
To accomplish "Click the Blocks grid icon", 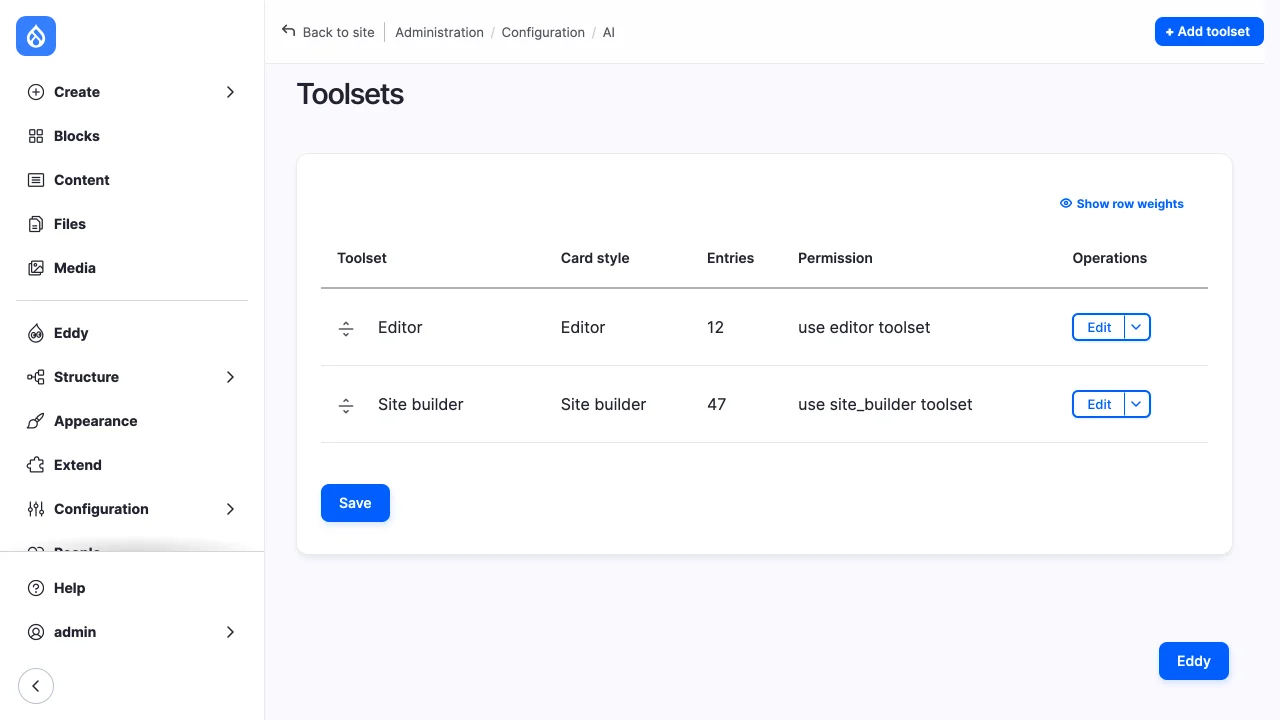I will [x=36, y=136].
